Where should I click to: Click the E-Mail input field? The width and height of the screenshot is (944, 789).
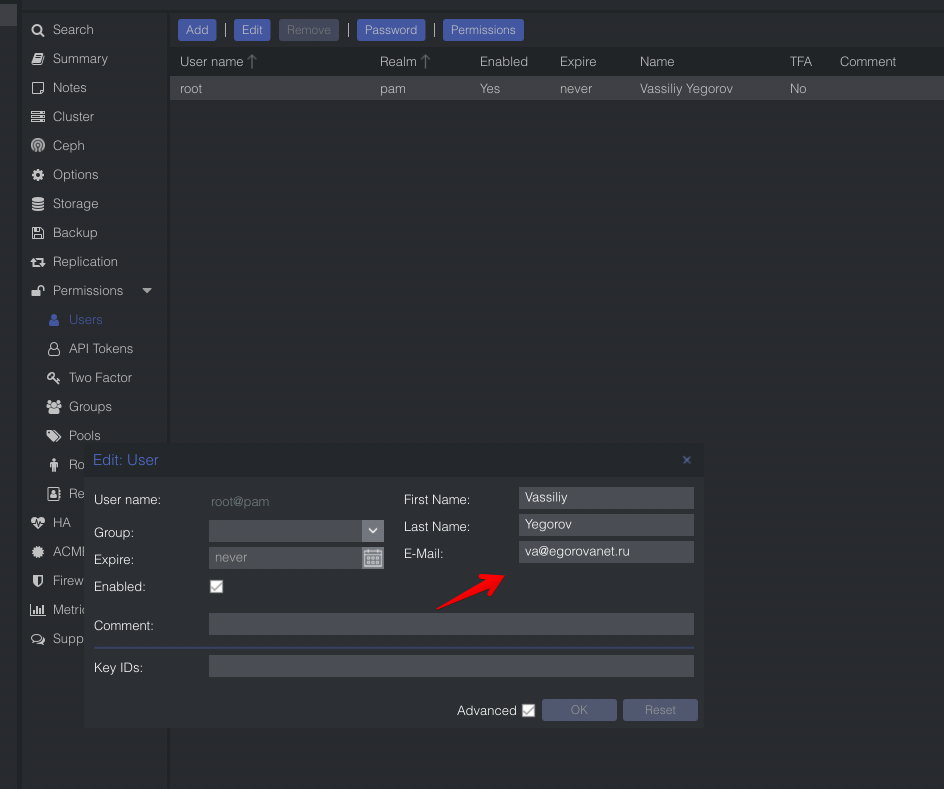pos(606,552)
